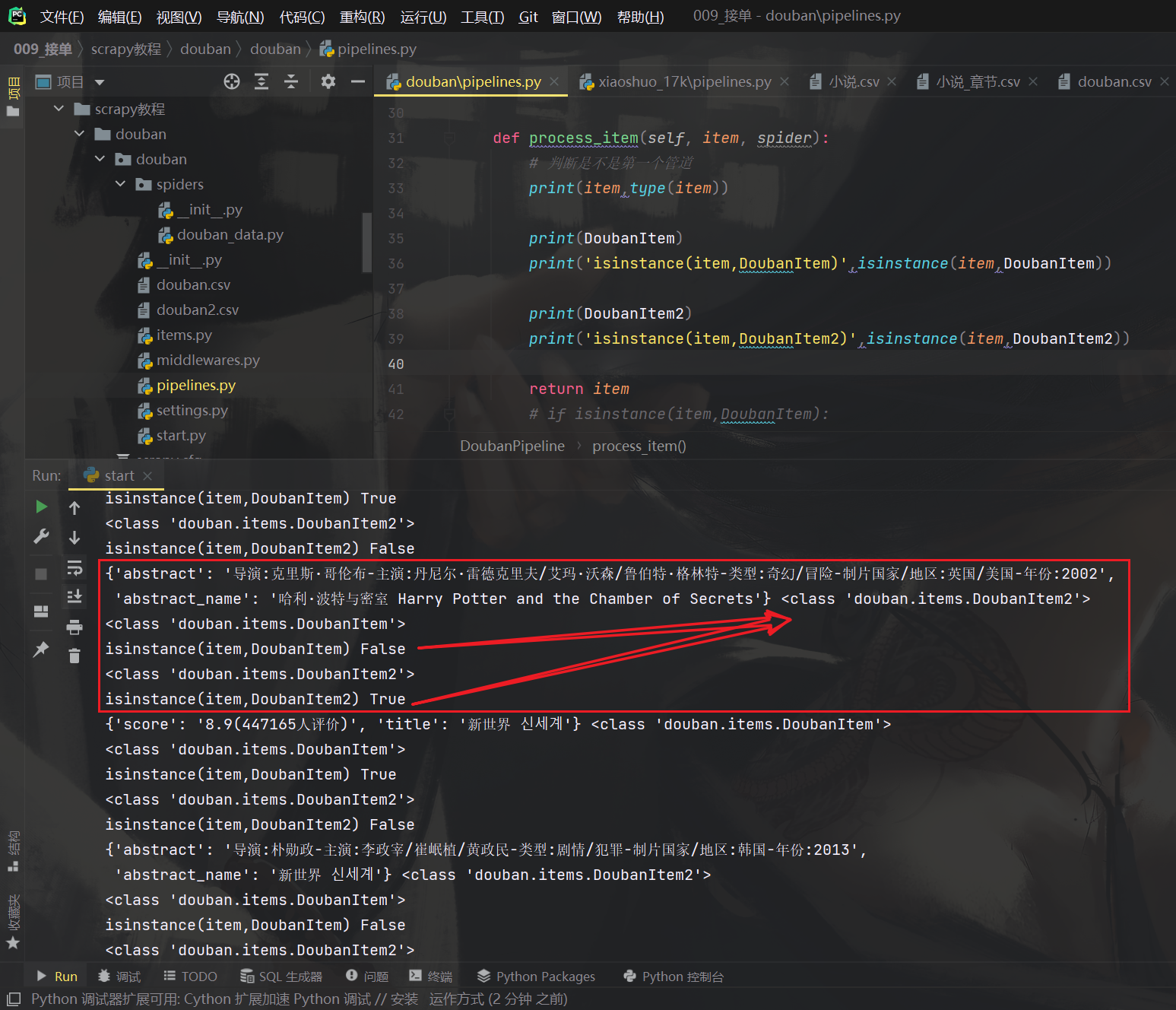Click the Up stack trace arrow
Viewport: 1176px width, 1010px height.
point(74,507)
